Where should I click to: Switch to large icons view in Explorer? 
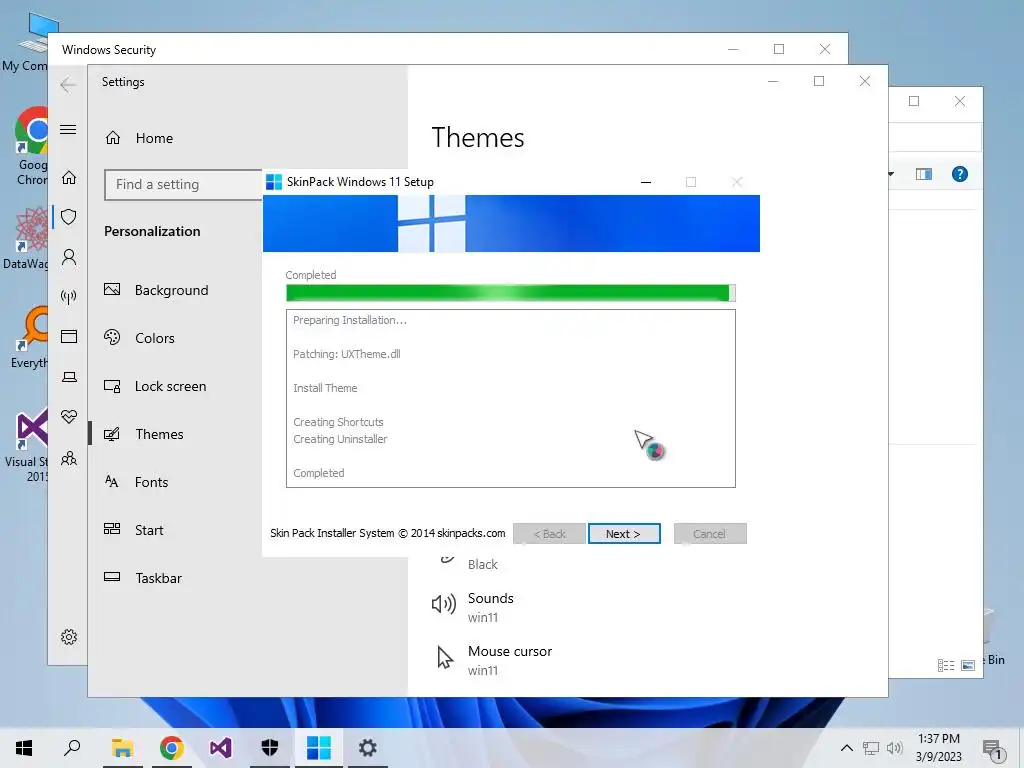point(968,665)
